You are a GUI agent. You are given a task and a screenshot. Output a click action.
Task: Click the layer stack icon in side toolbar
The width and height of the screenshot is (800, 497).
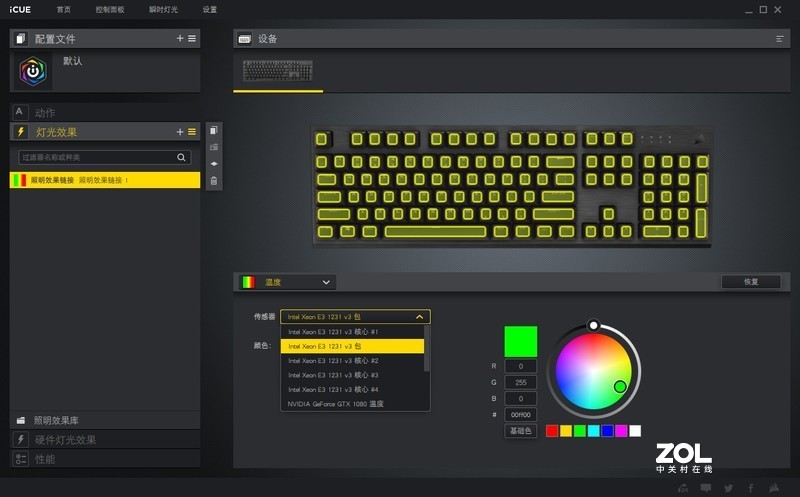214,164
